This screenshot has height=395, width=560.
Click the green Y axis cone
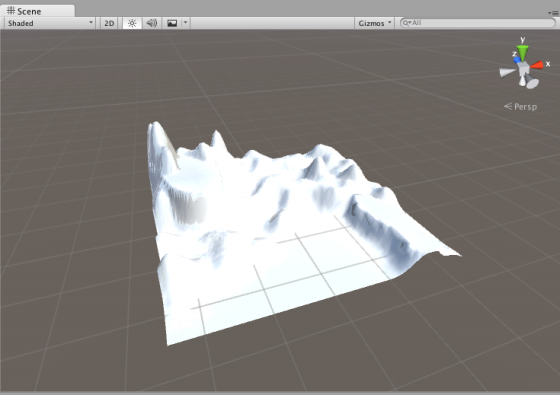522,52
